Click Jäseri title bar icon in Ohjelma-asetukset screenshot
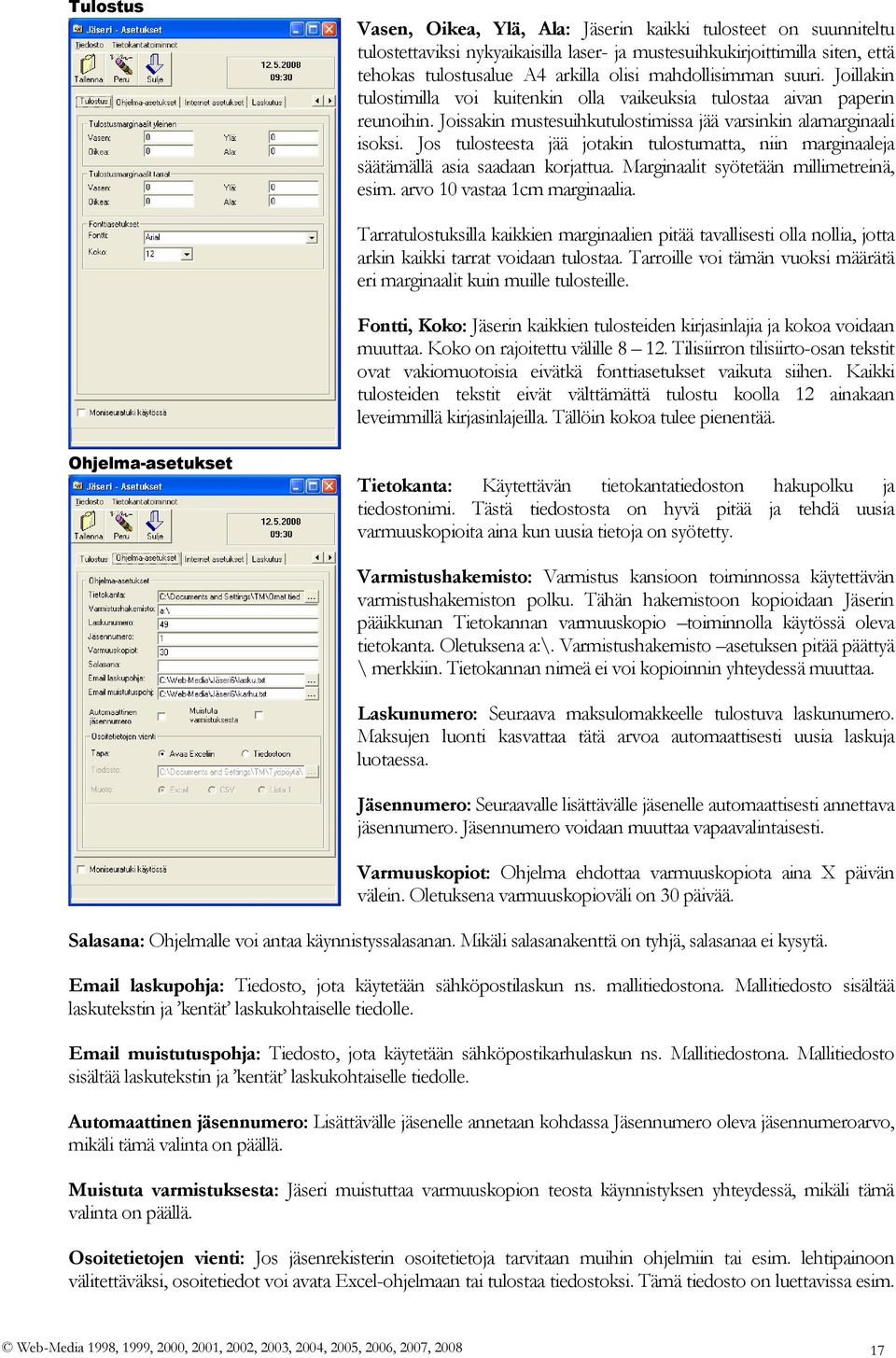 (77, 486)
